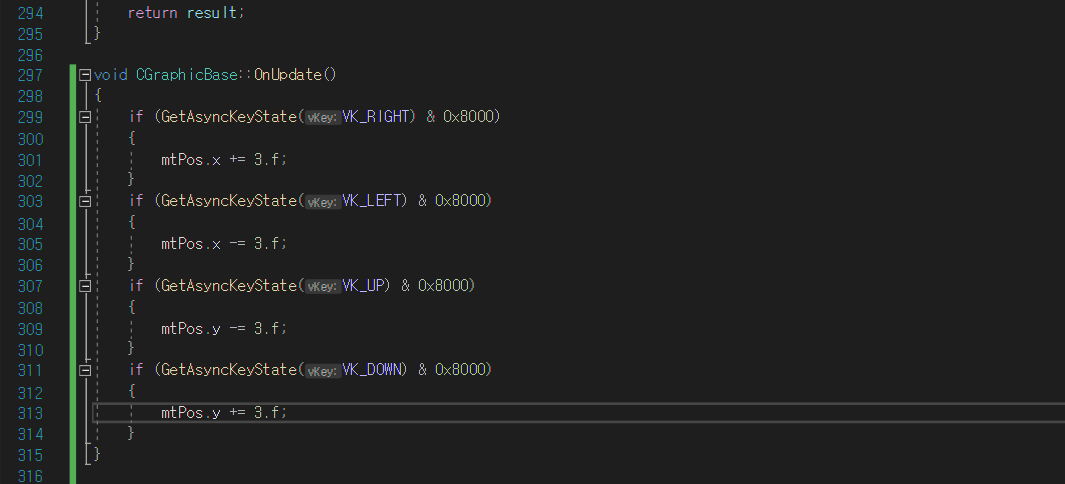Click the green change-tracking margin bar
Viewport: 1065px width, 484px height.
pos(73,275)
